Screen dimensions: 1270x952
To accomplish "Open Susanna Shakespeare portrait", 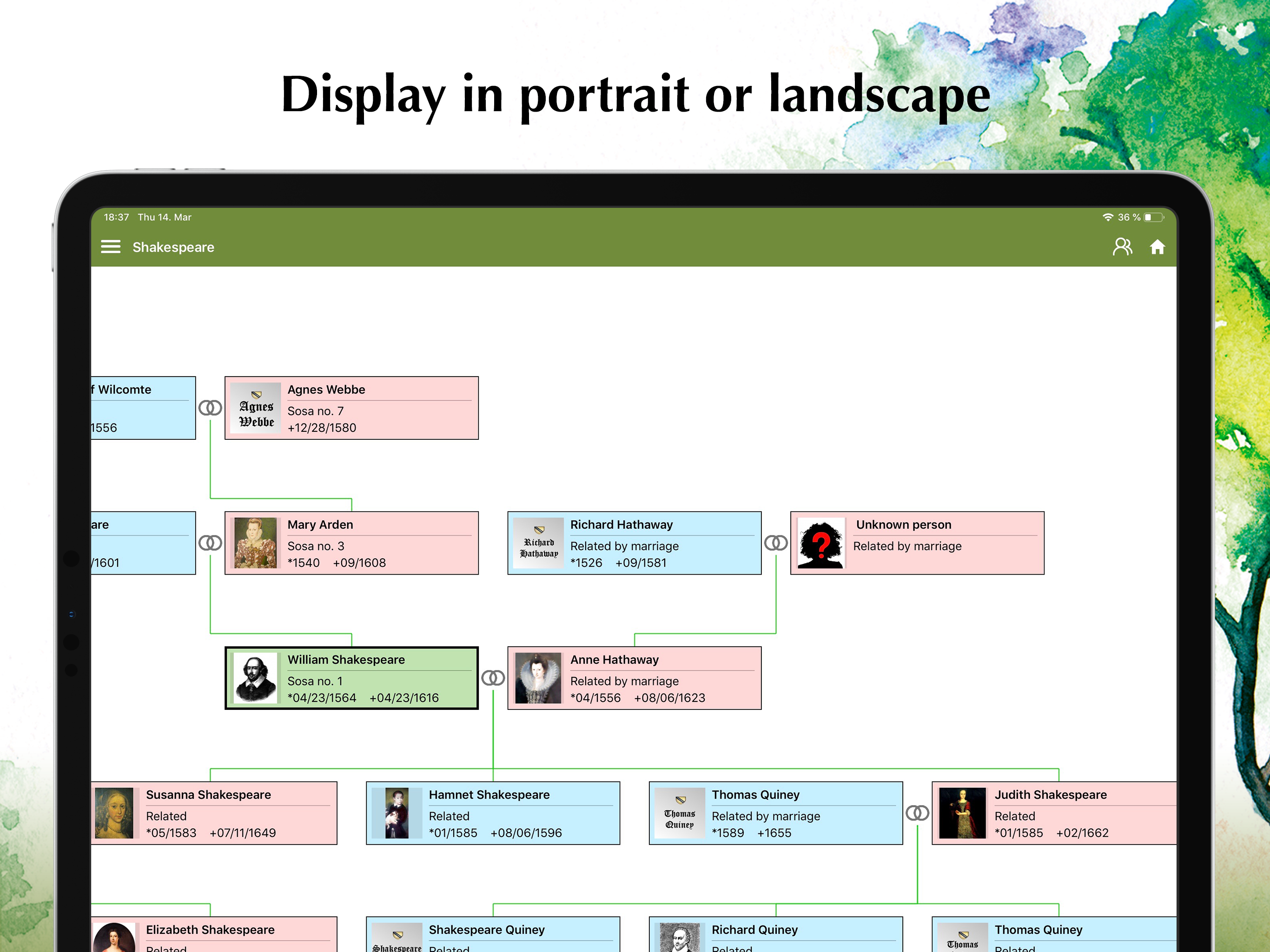I will tap(114, 813).
